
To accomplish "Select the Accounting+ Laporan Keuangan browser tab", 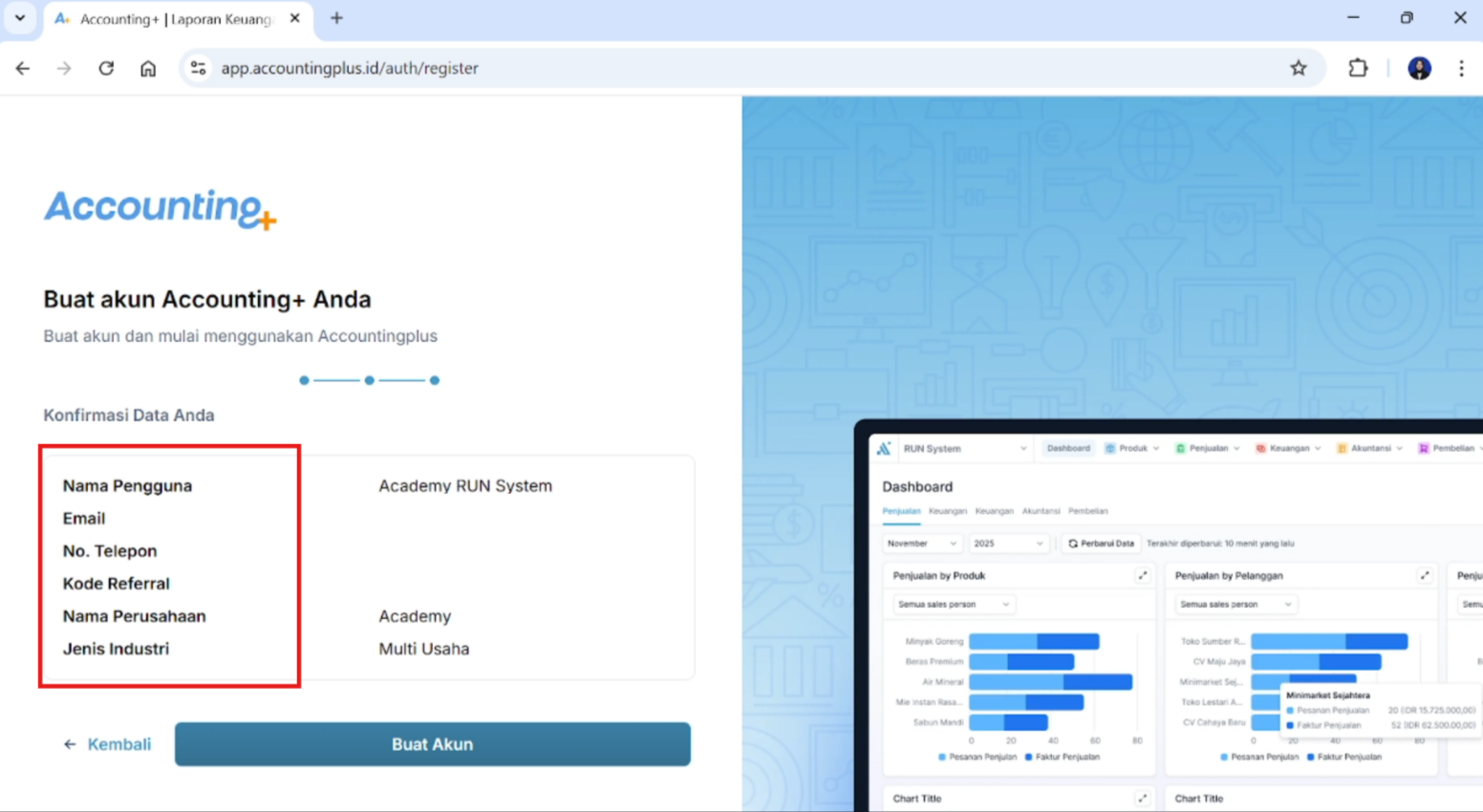I will [x=178, y=19].
